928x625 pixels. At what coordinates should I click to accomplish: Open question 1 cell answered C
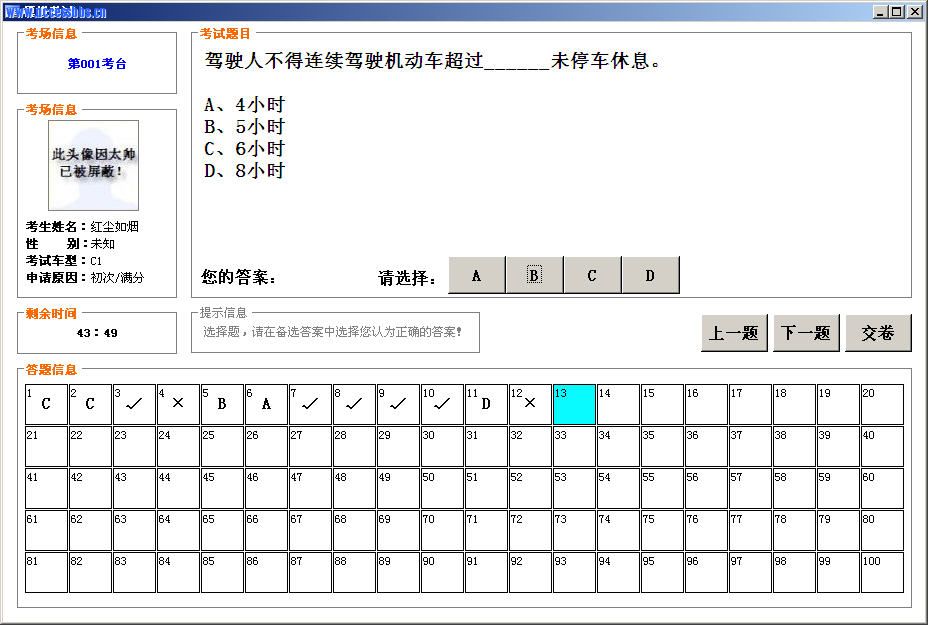(x=46, y=404)
